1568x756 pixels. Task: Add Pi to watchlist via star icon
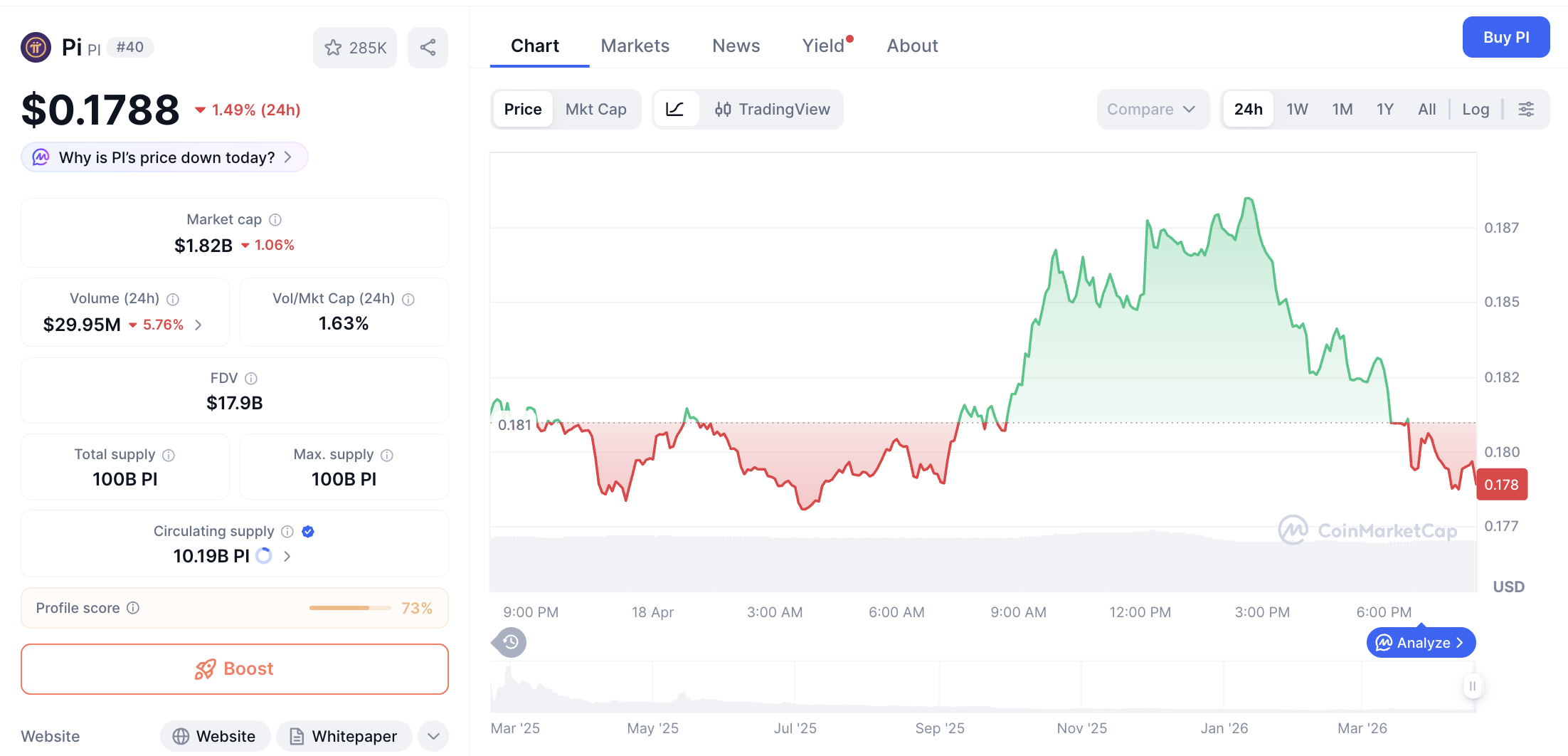click(334, 47)
